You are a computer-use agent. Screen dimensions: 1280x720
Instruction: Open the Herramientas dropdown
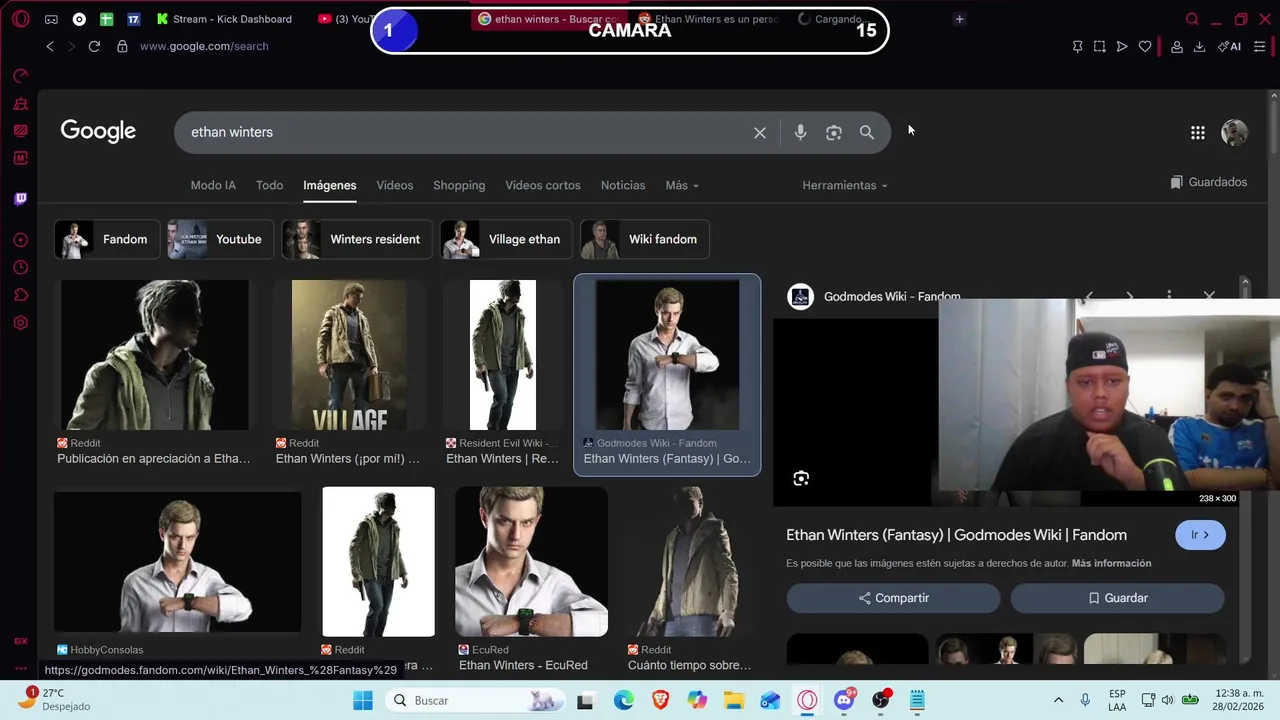845,185
